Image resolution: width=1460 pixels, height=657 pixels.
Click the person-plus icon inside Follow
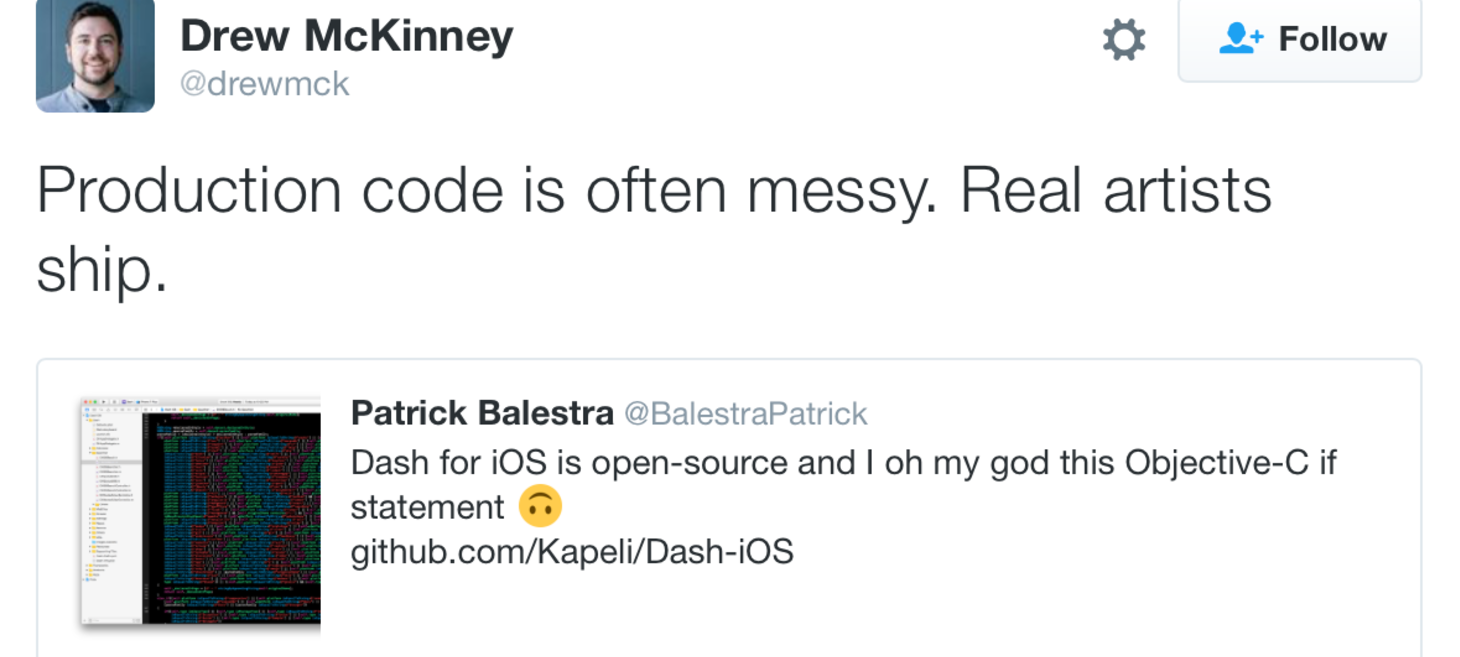(x=1241, y=39)
